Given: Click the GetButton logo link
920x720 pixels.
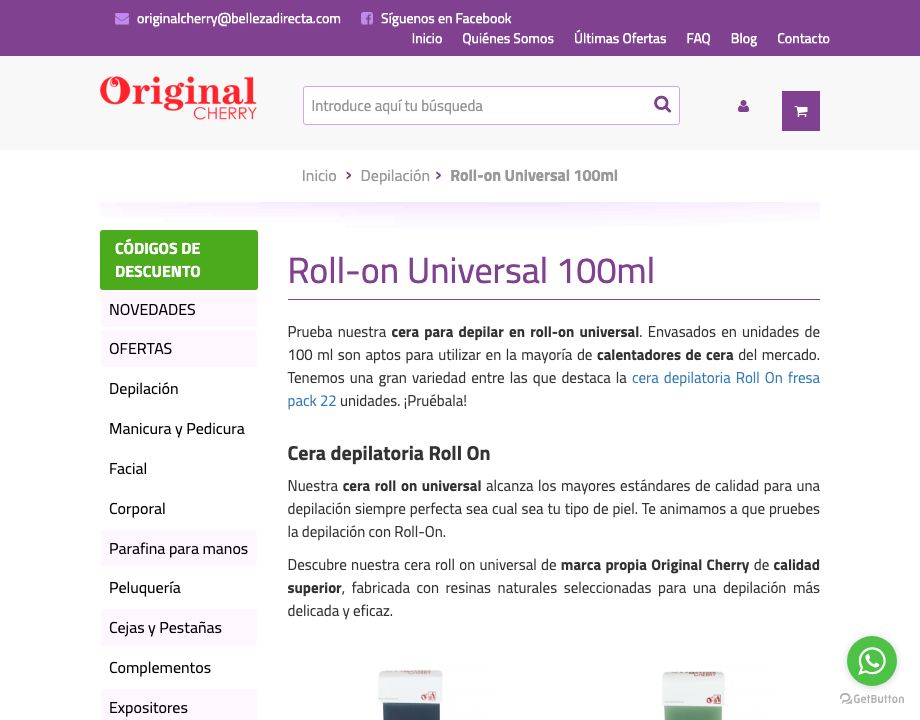Looking at the screenshot, I should [x=872, y=699].
